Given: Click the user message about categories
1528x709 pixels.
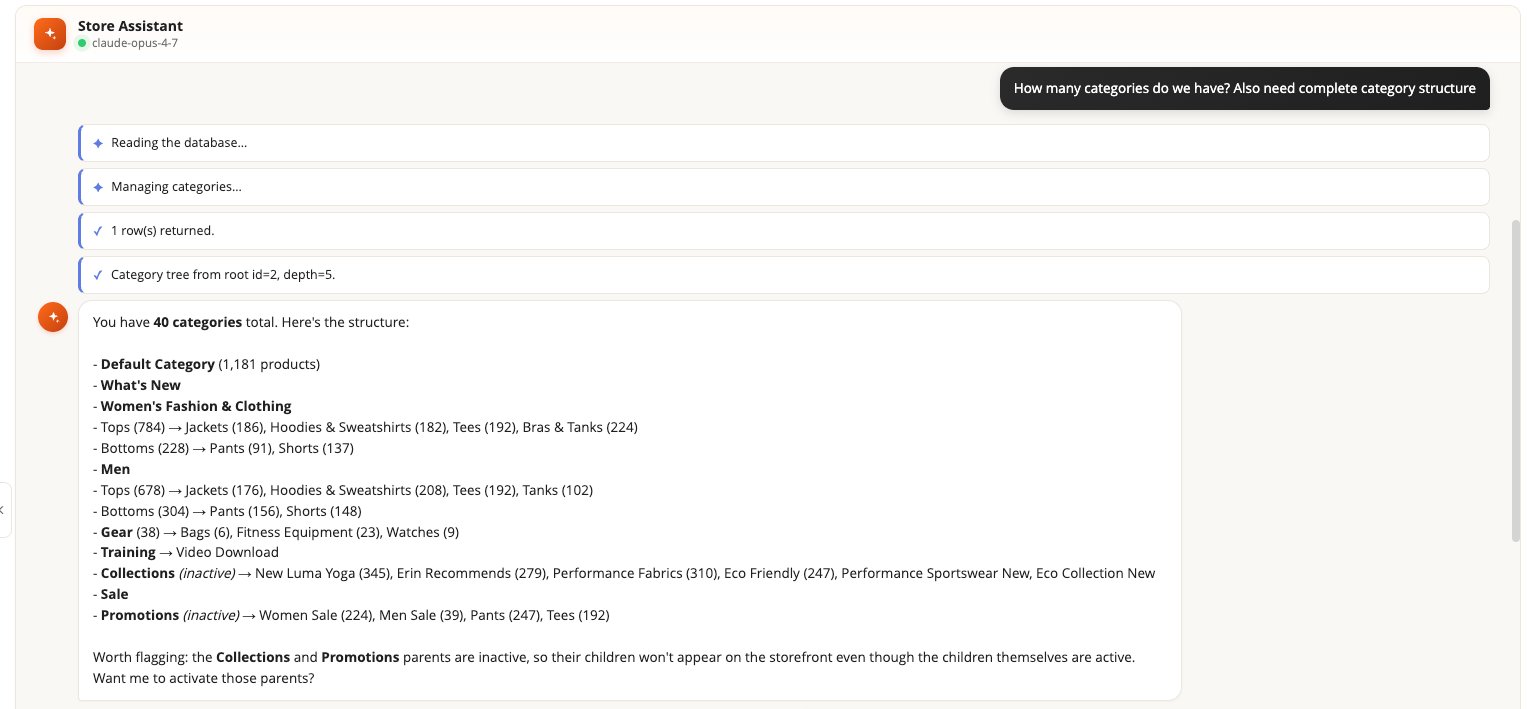Looking at the screenshot, I should coord(1244,88).
